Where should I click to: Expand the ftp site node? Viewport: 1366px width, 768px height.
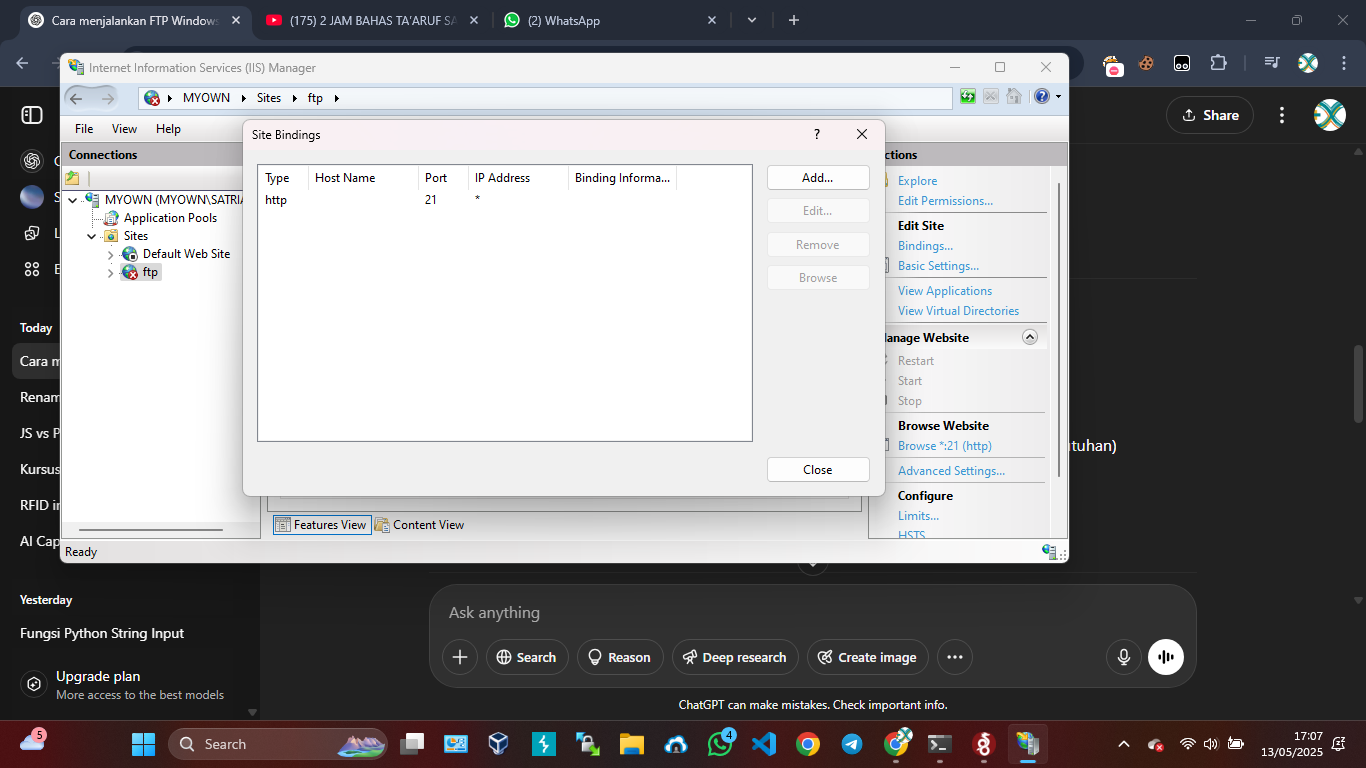[110, 273]
